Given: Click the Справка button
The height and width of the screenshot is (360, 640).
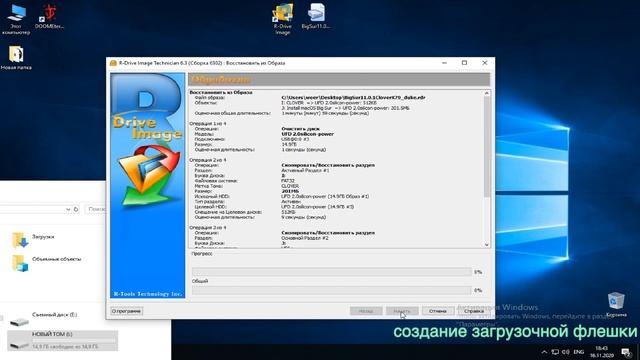Looking at the screenshot, I should (x=474, y=311).
